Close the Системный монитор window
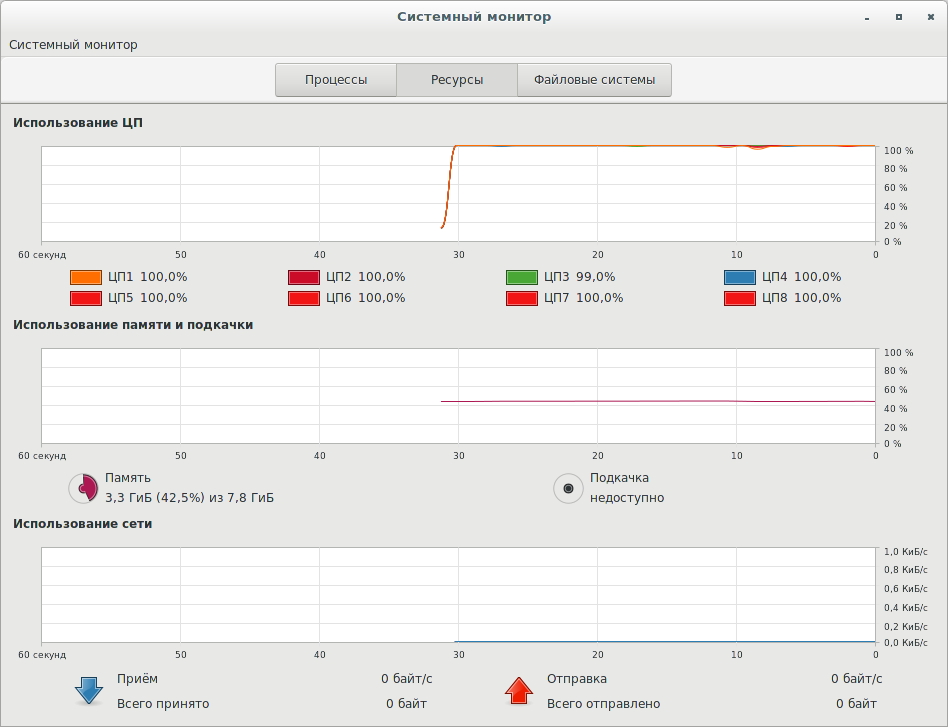 (927, 17)
